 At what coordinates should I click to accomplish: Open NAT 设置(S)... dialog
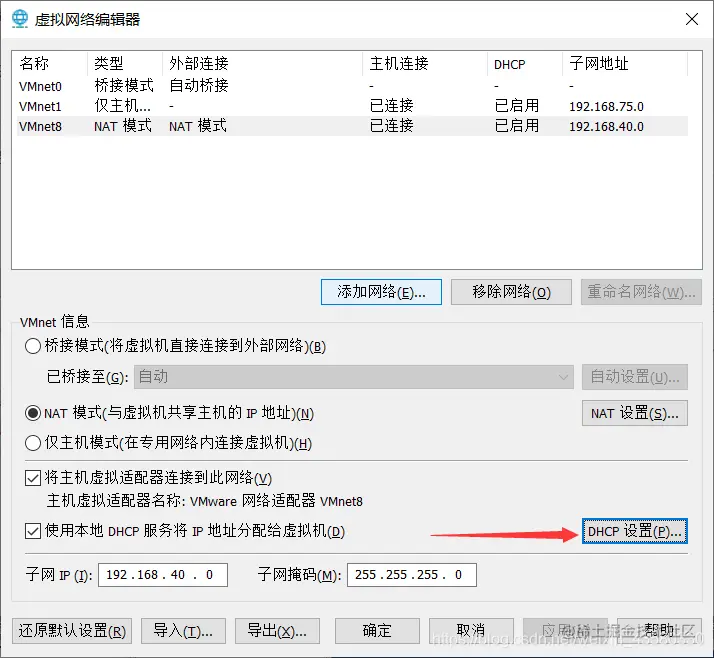[635, 413]
